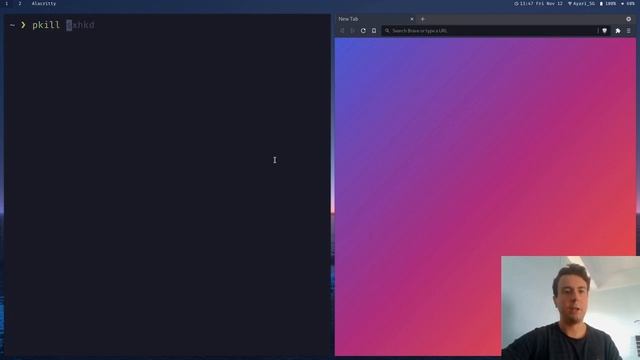The image size is (640, 360).
Task: Switch to workspace 2 in the top bar
Action: 20,3
